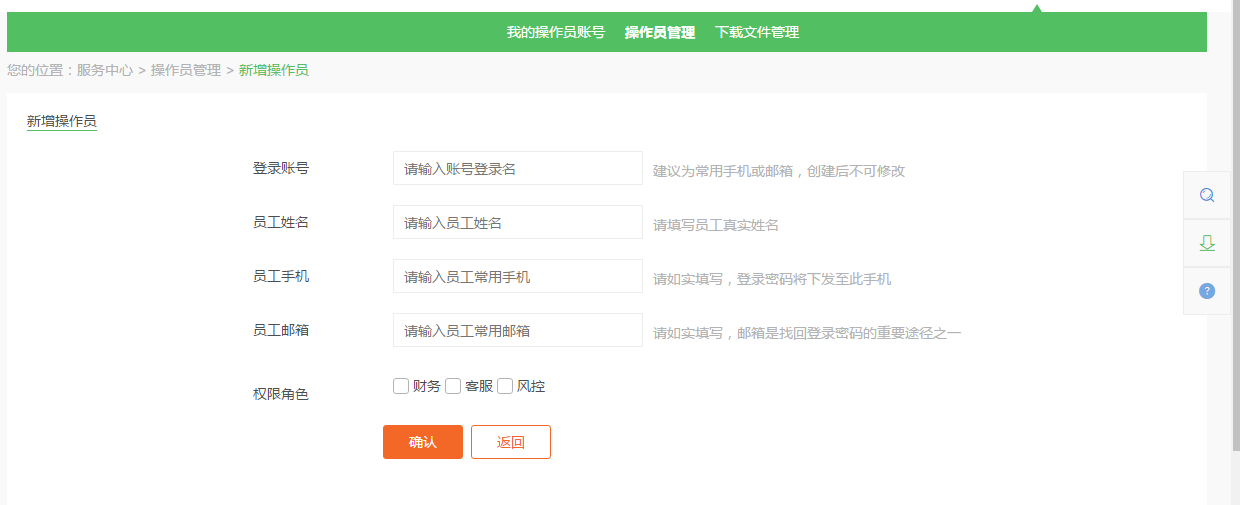Select the 操作员管理 tab
The height and width of the screenshot is (505, 1240).
click(x=660, y=32)
